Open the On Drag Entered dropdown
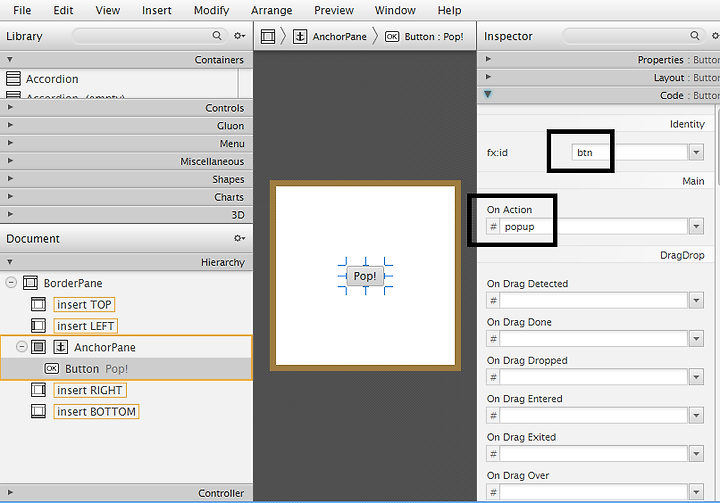 click(696, 416)
